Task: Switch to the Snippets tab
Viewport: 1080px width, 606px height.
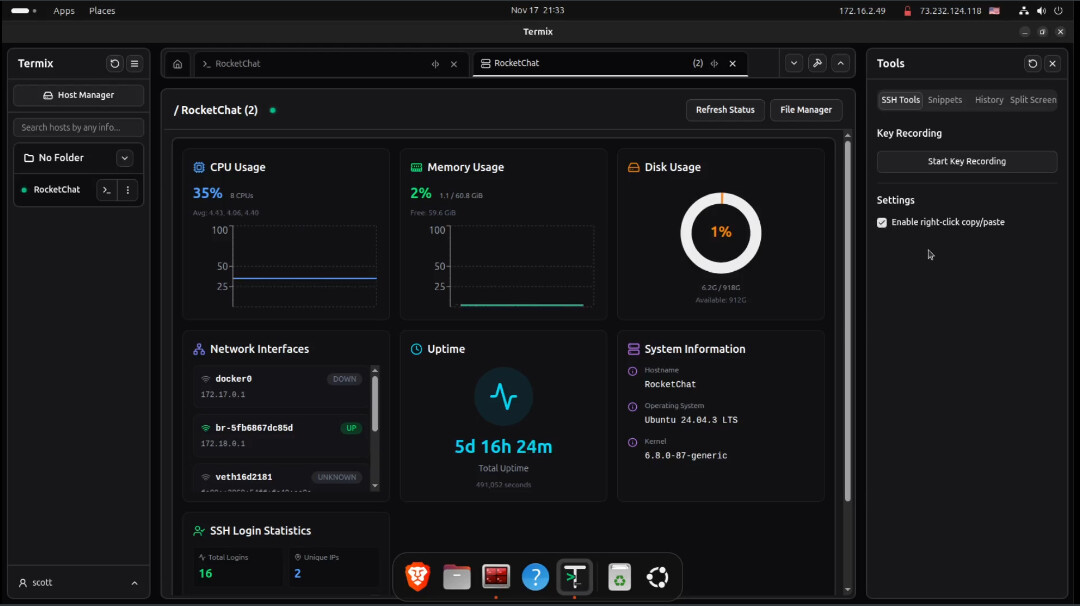Action: point(945,100)
